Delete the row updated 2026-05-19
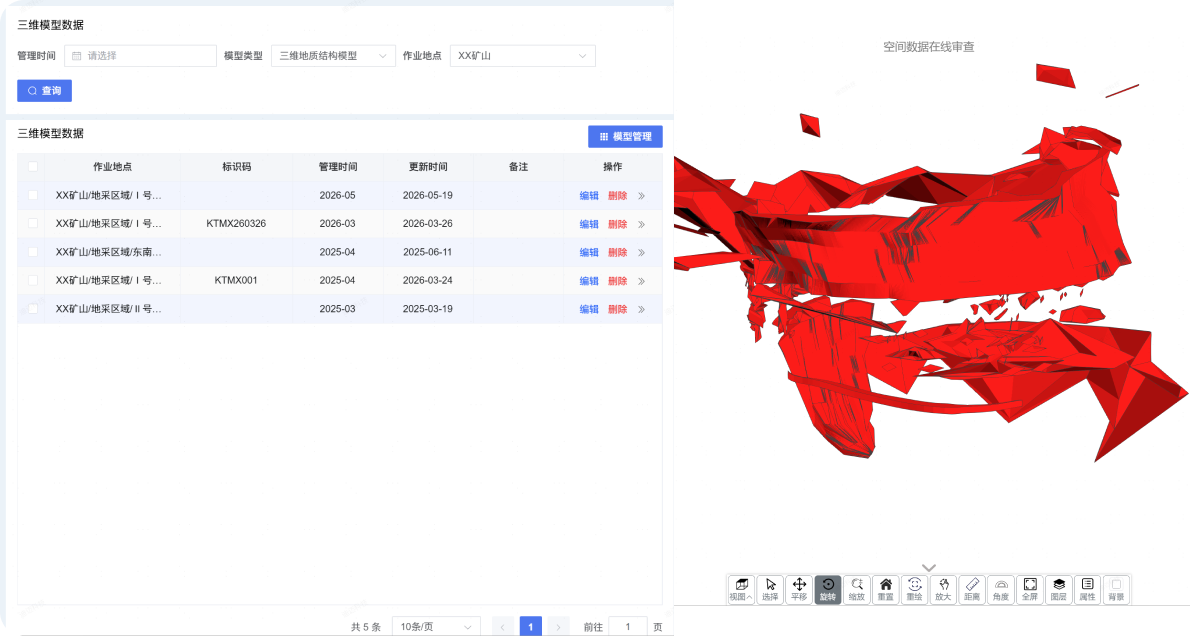This screenshot has width=1190, height=636. pyautogui.click(x=617, y=196)
